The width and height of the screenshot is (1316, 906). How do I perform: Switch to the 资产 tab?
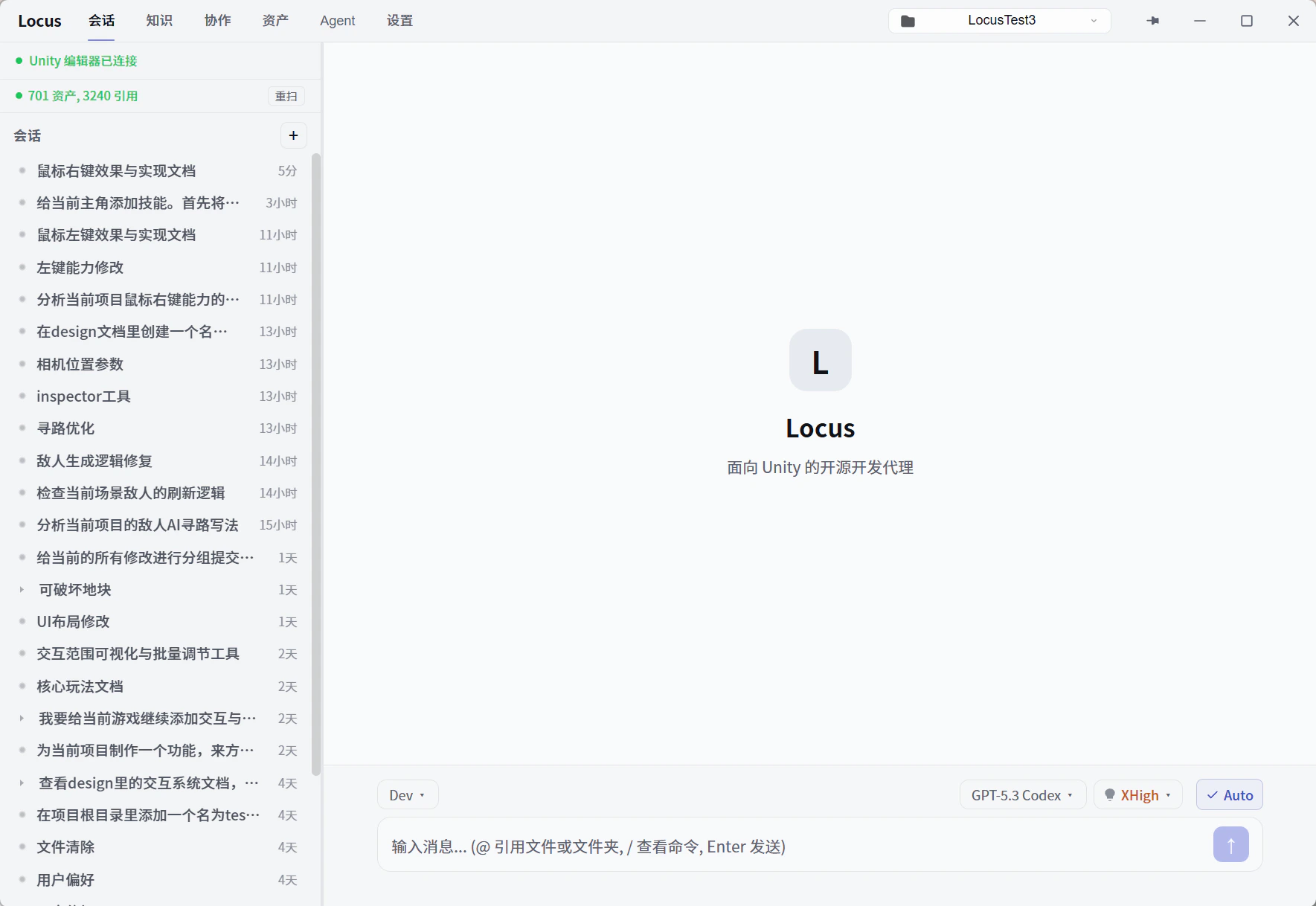coord(275,21)
